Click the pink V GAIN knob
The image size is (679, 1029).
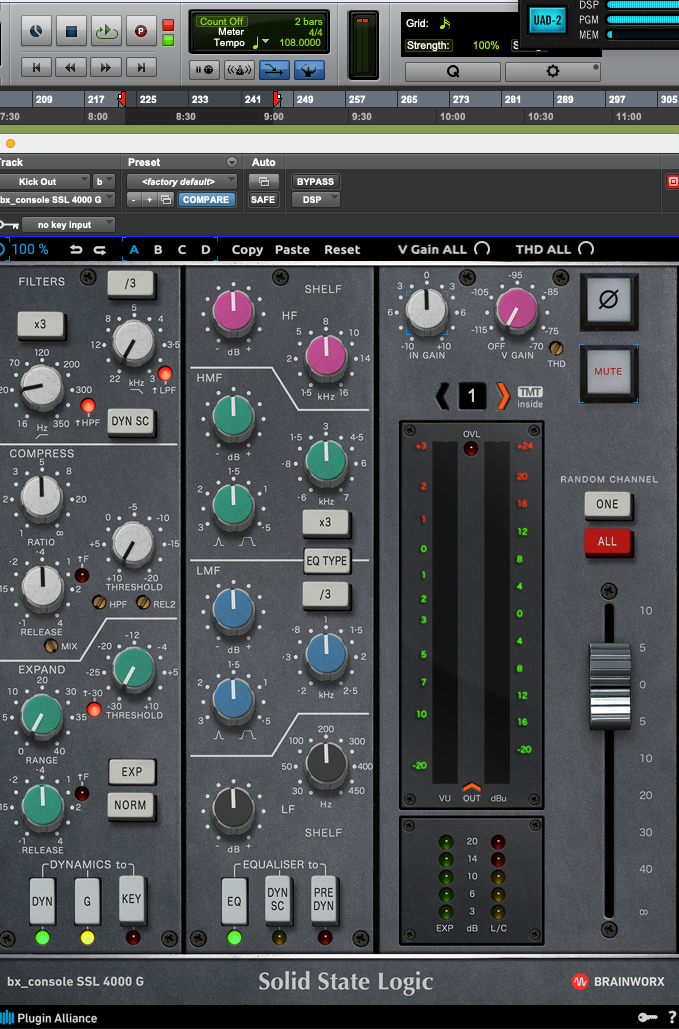[x=516, y=309]
